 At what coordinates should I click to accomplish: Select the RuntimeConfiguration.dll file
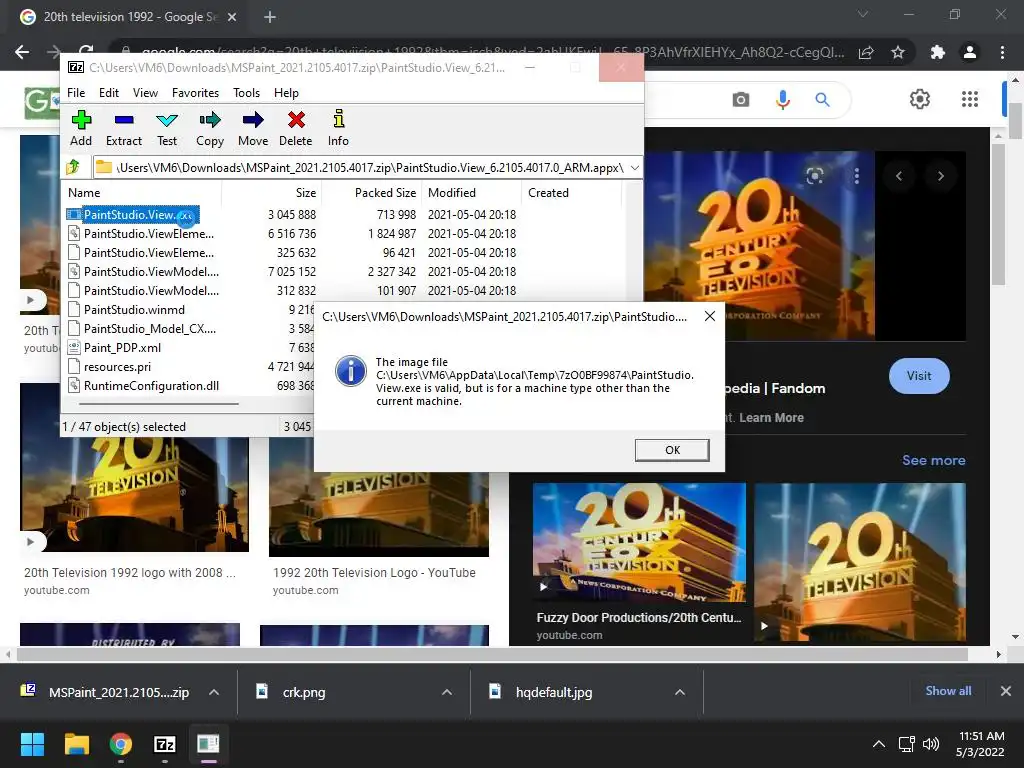pyautogui.click(x=151, y=385)
